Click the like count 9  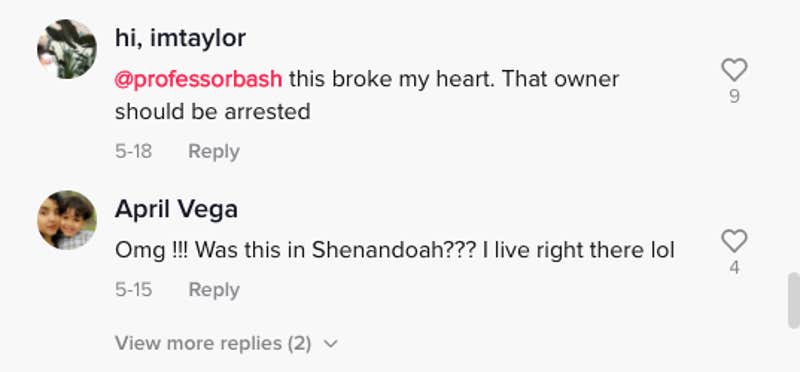pos(734,96)
